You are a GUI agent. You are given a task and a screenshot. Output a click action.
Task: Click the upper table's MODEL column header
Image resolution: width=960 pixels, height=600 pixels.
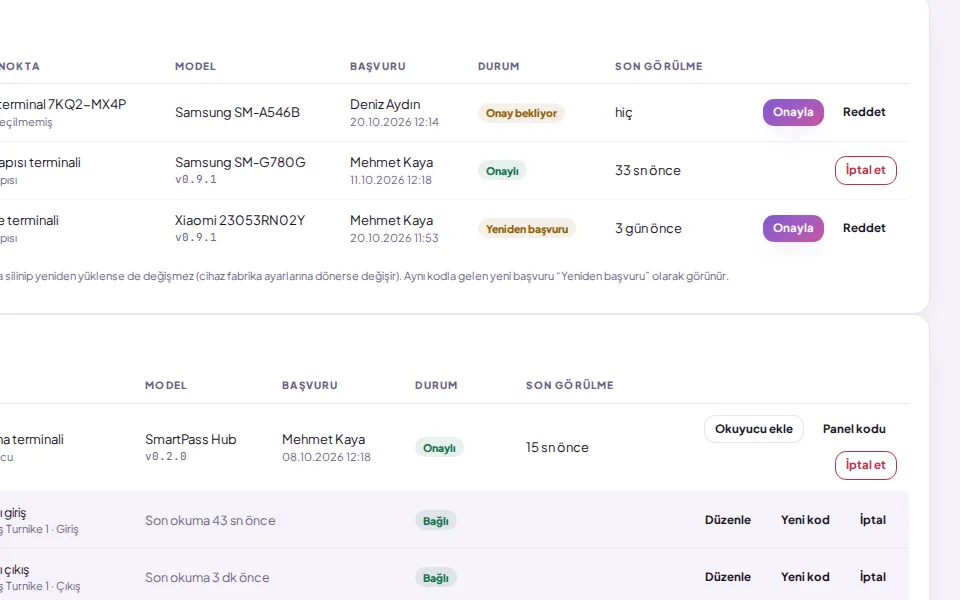coord(195,66)
